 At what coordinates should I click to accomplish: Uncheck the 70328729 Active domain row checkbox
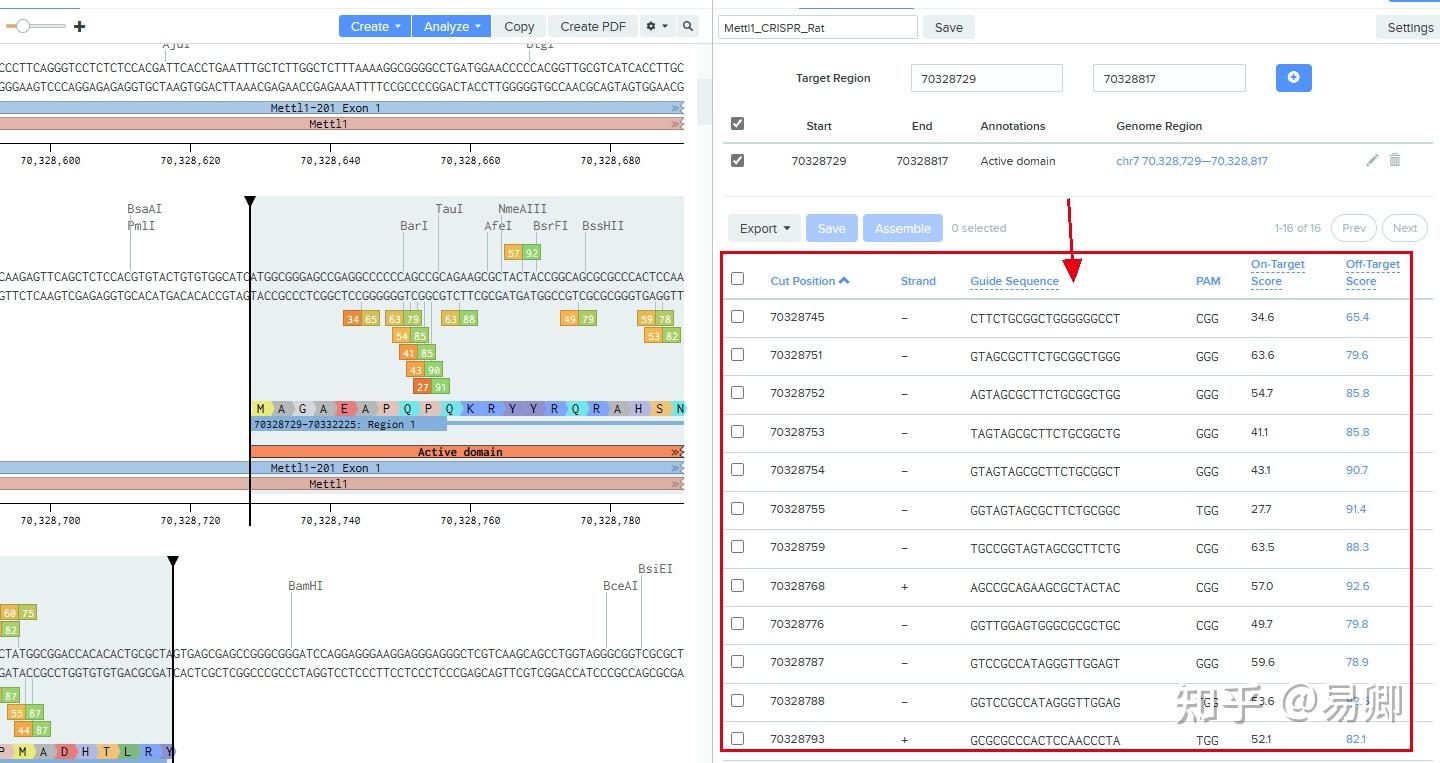pos(737,160)
